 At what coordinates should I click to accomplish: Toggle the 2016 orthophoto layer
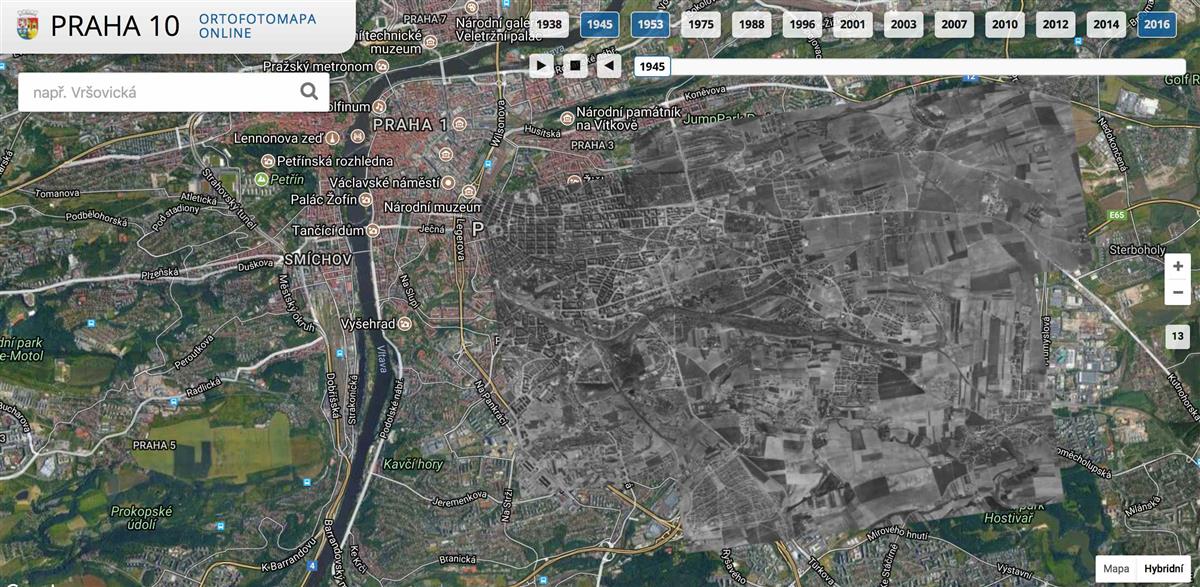tap(1157, 25)
